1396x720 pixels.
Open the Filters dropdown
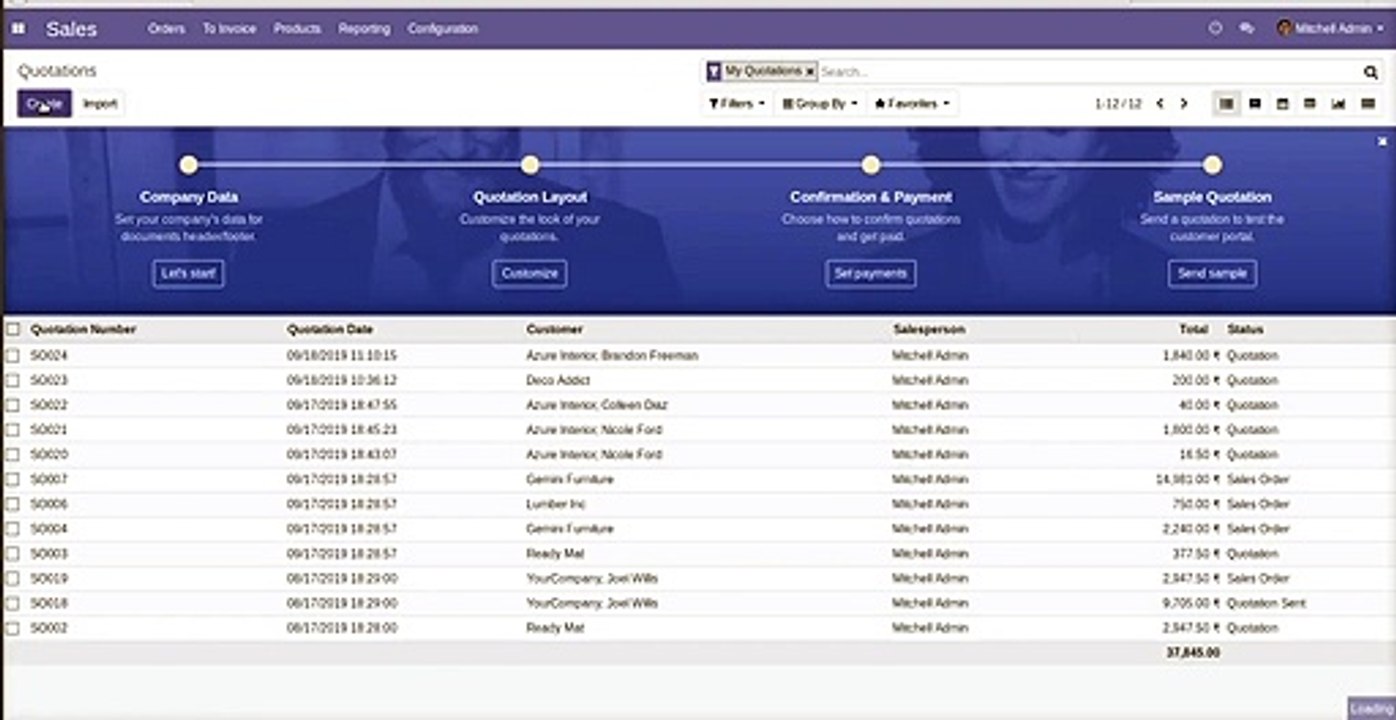click(737, 104)
